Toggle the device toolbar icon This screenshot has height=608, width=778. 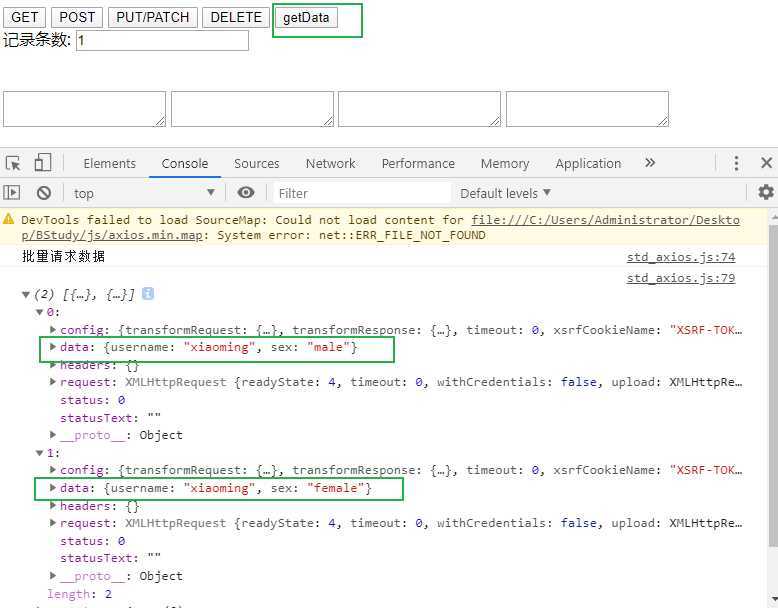43,163
